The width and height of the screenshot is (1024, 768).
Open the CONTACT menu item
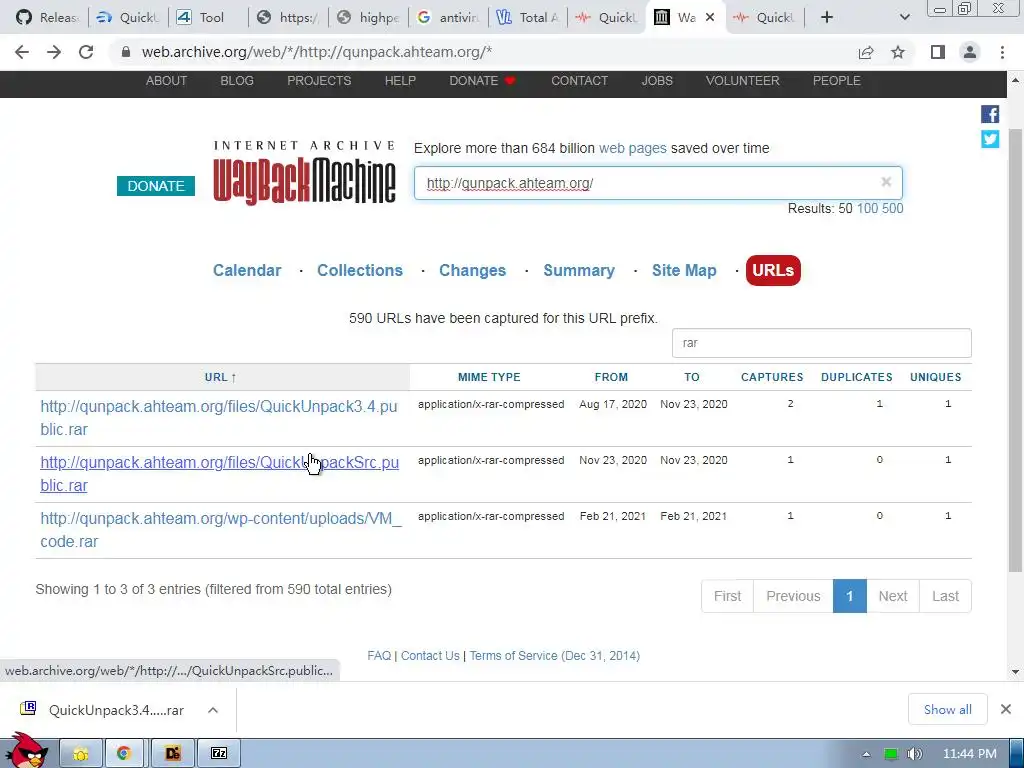[x=579, y=81]
